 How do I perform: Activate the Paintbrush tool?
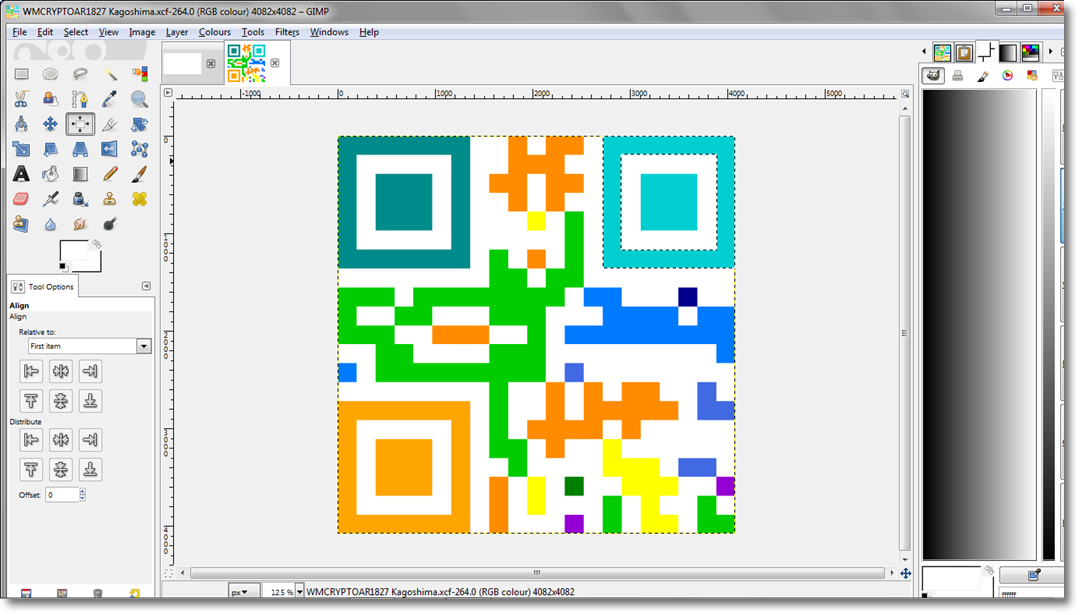[139, 174]
